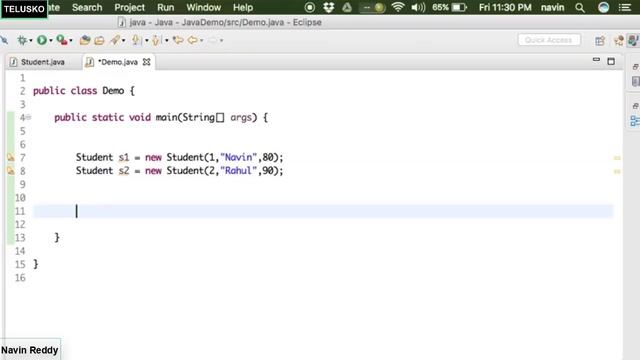Open Previous Annotation dropdown arrow
This screenshot has height=360, width=640.
click(x=167, y=40)
